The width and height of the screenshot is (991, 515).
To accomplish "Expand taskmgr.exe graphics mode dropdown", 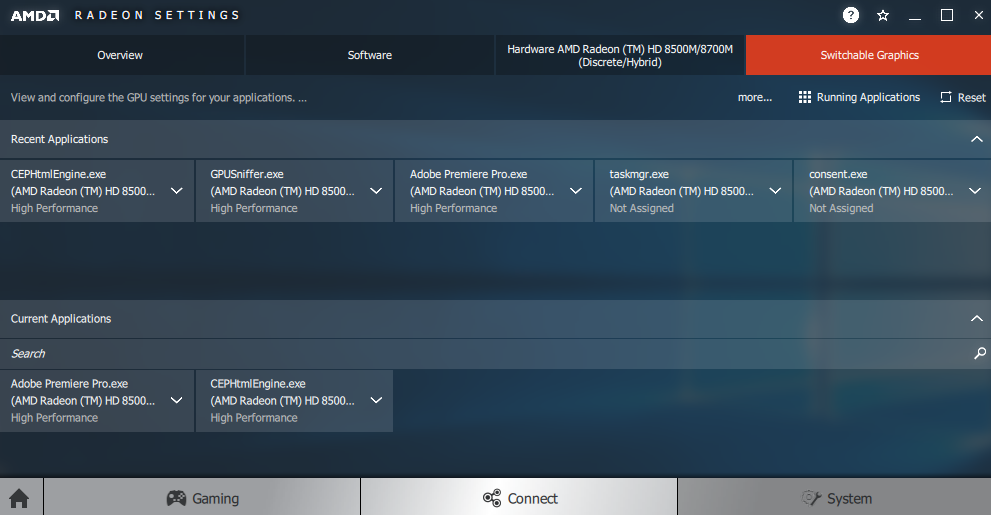I will tap(775, 191).
